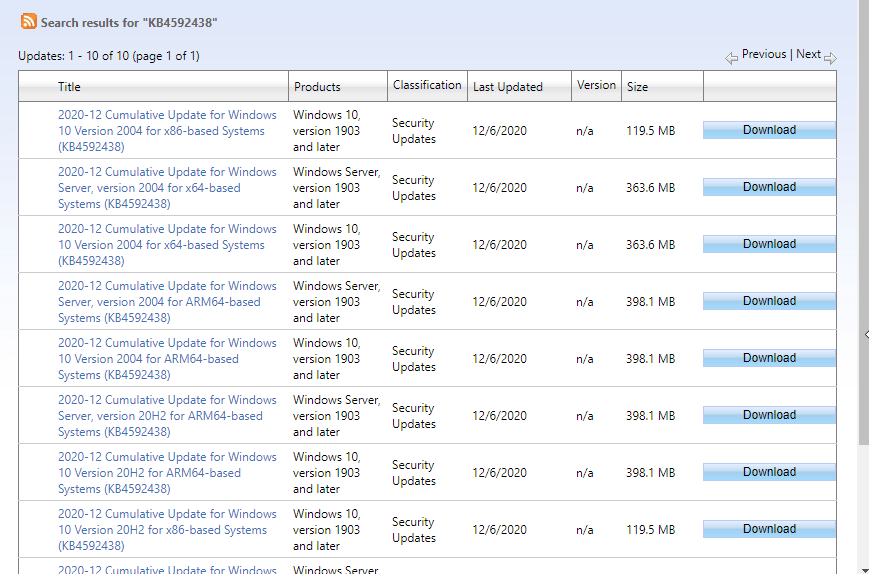Click the RSS feed icon beside search results

tap(29, 21)
